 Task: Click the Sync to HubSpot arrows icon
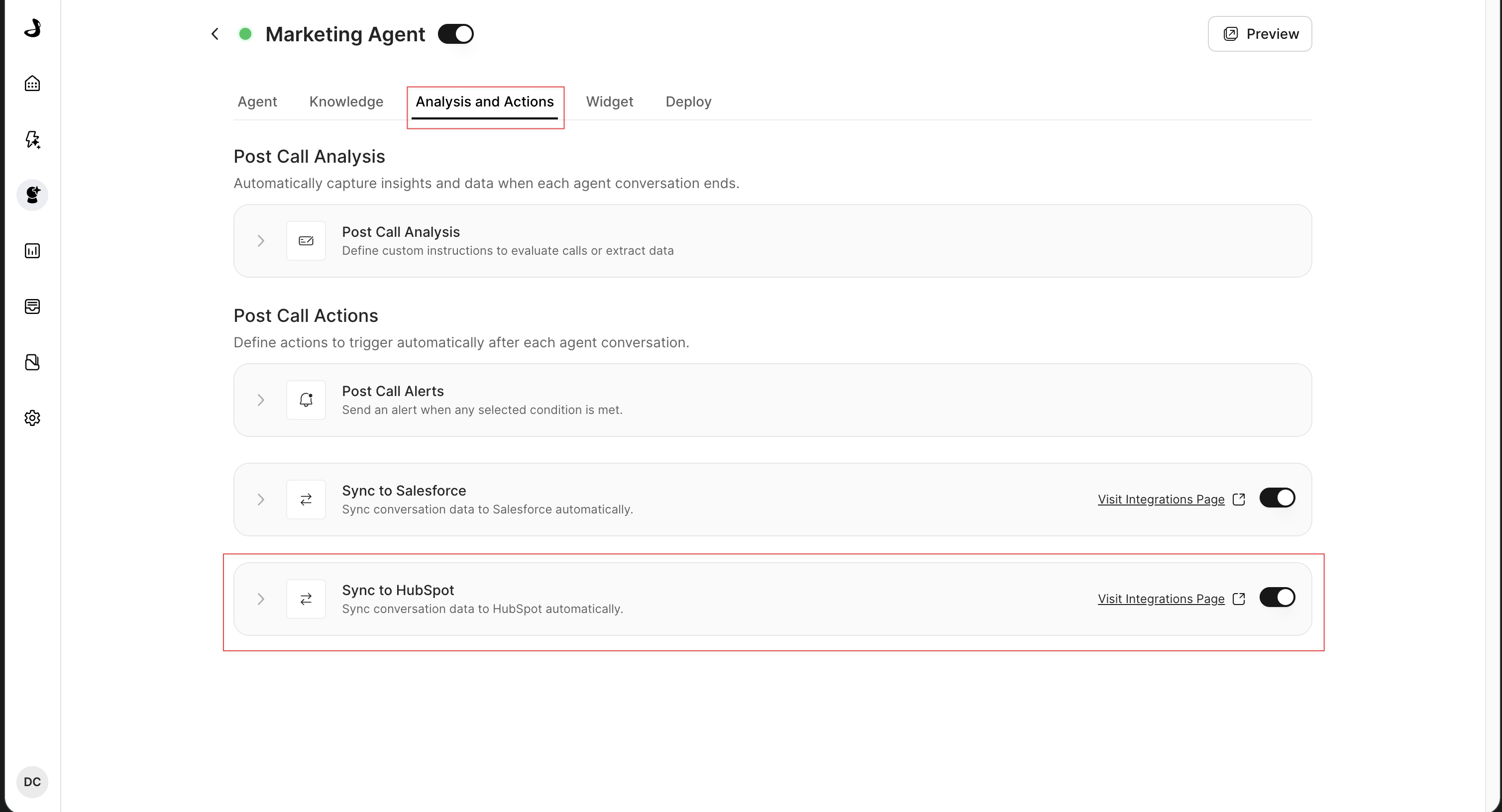click(x=306, y=599)
